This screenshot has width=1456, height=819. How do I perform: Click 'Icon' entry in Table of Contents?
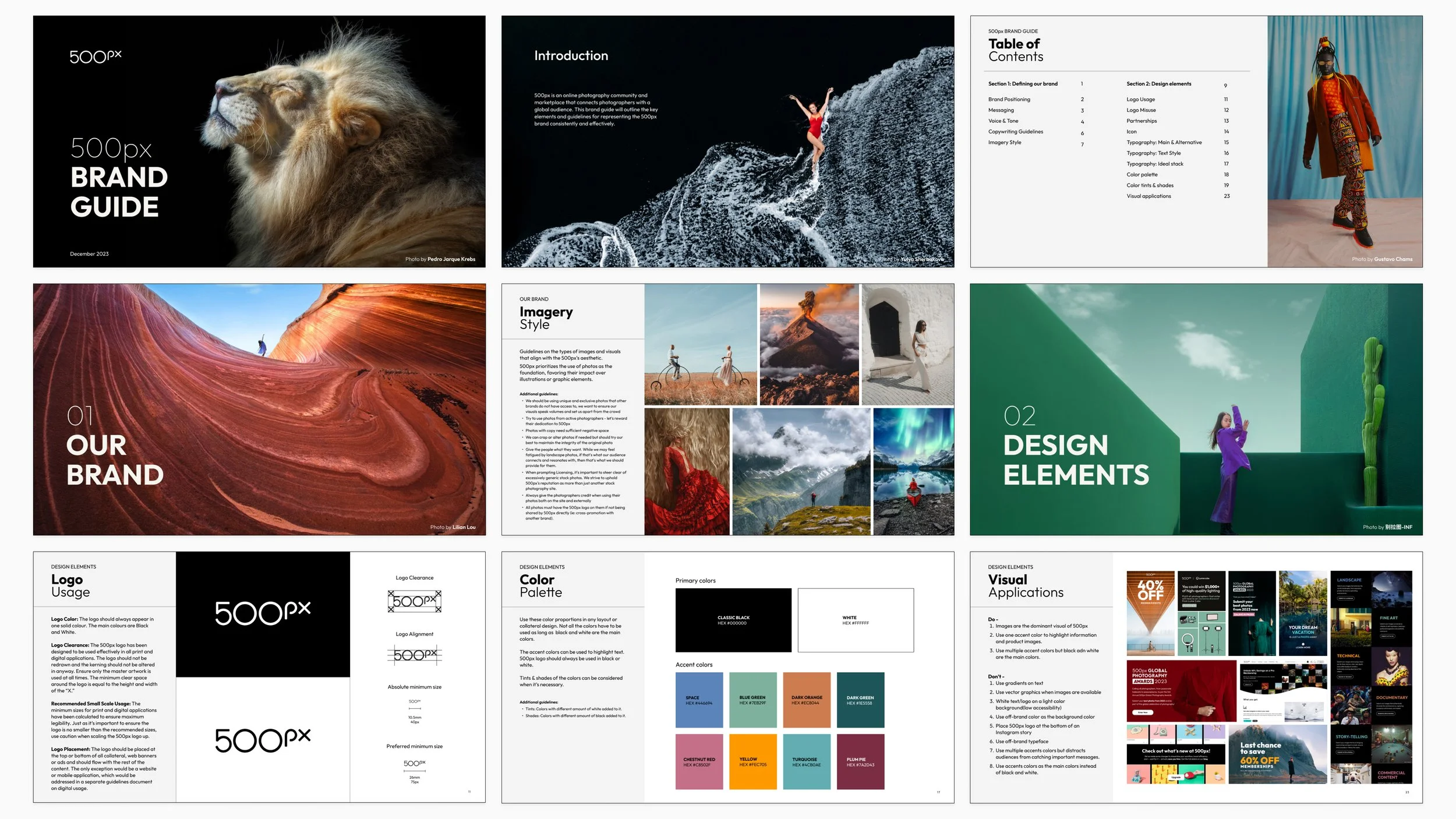(x=1131, y=132)
